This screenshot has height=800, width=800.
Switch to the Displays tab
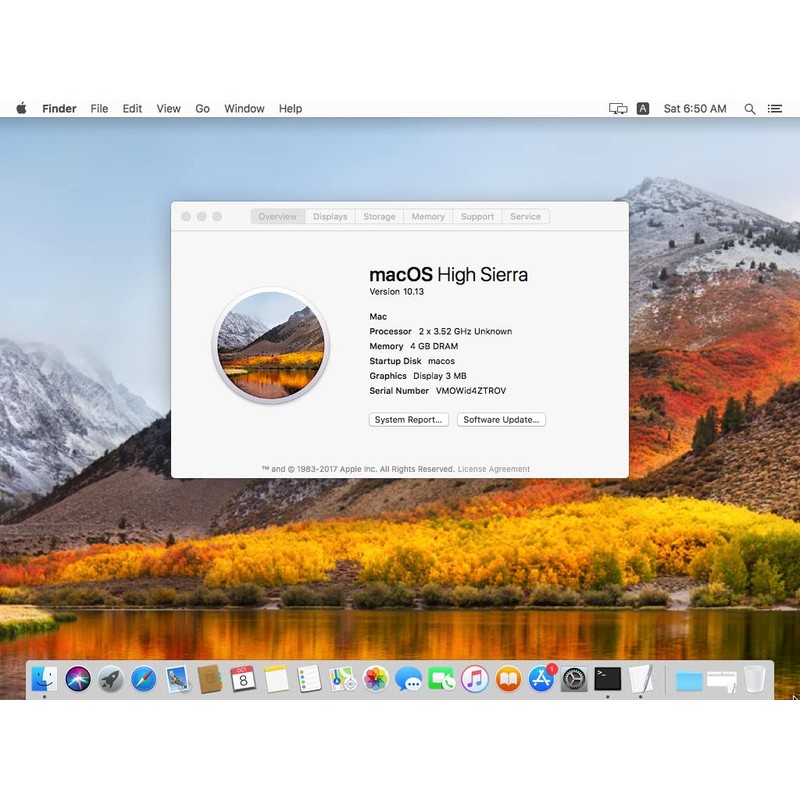[330, 216]
